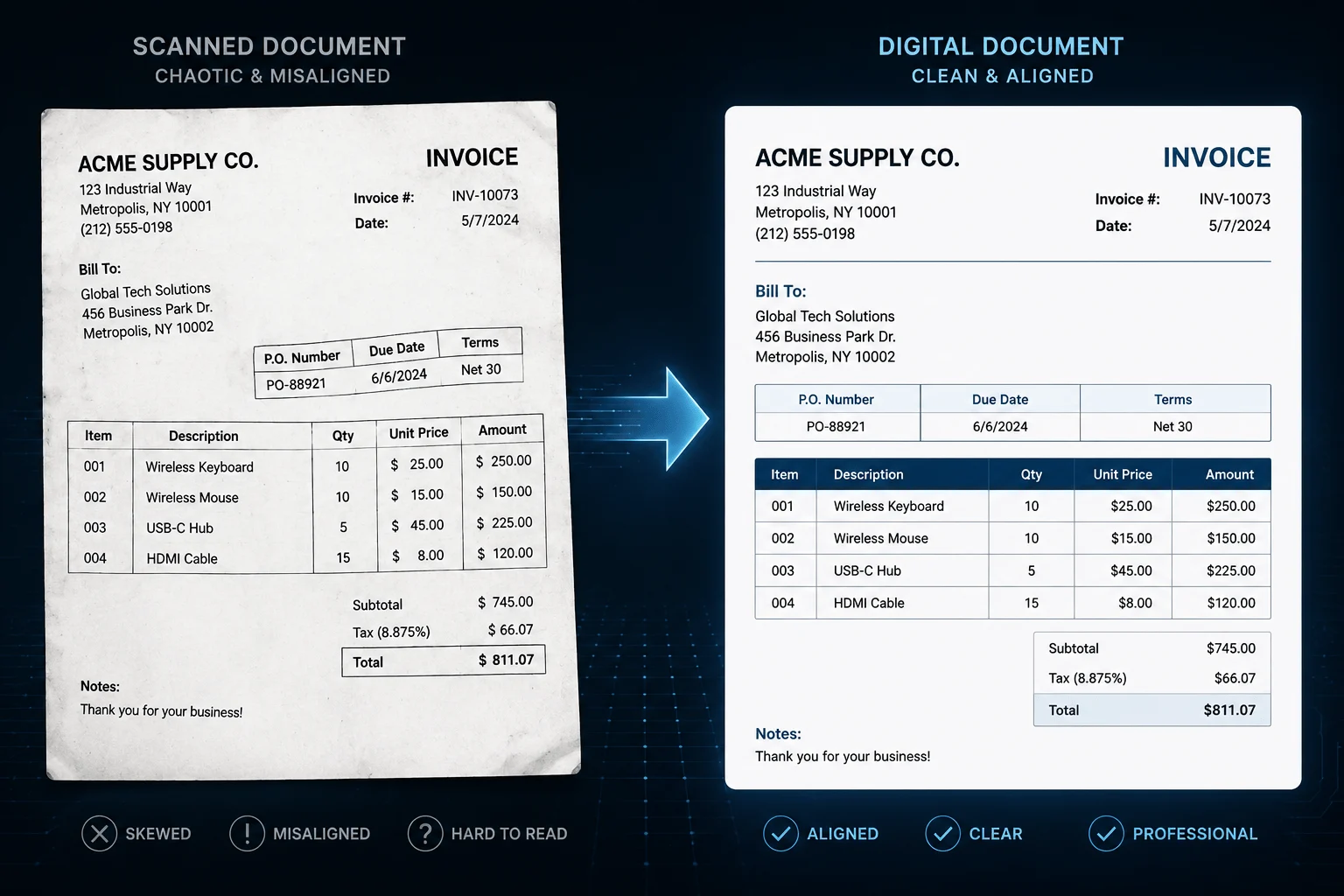Viewport: 1344px width, 896px height.
Task: Click the Due Date header in the digital document
Action: coord(1000,399)
